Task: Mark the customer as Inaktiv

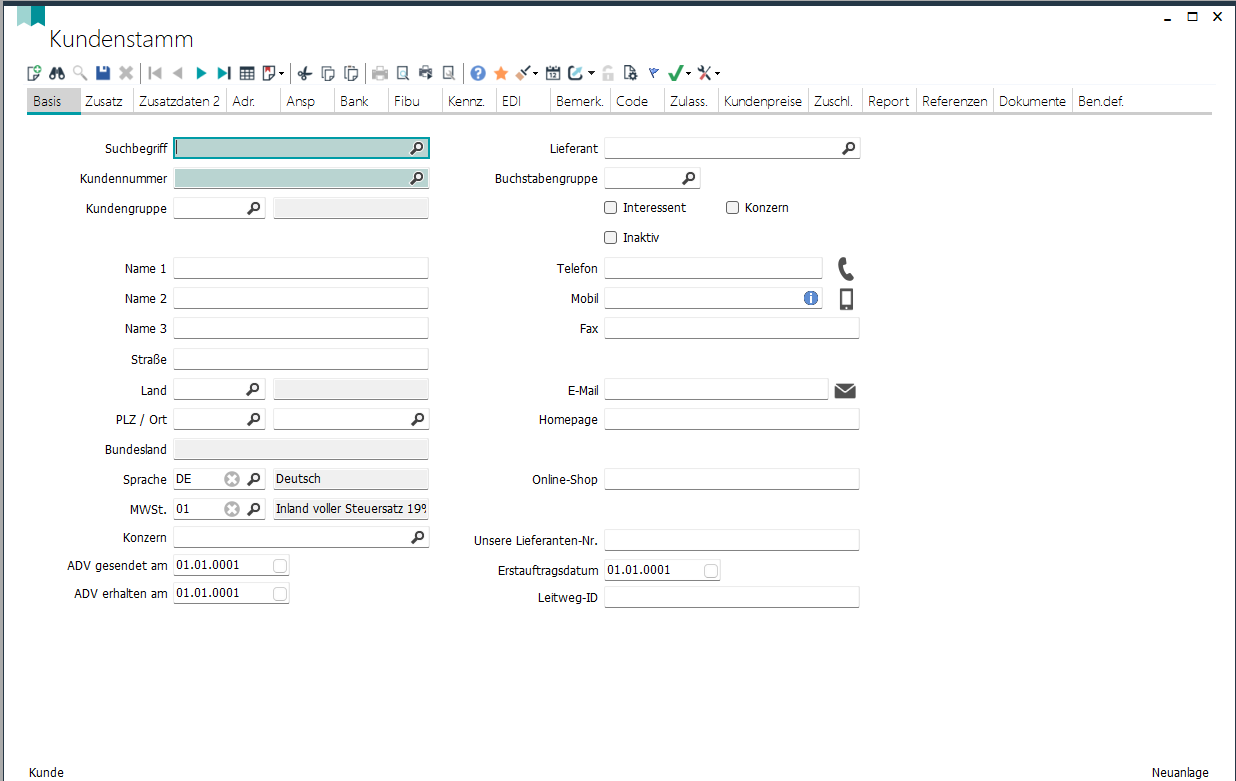Action: point(611,238)
